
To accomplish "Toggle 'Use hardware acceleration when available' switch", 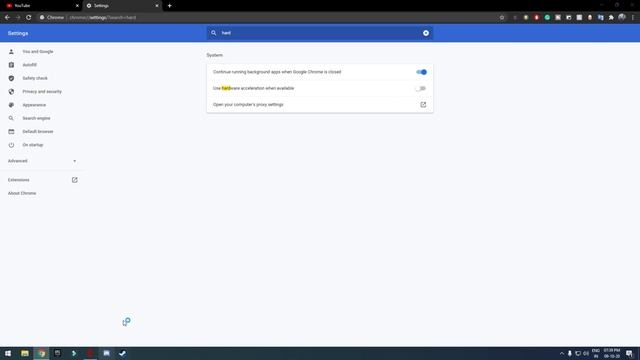I will coord(420,89).
